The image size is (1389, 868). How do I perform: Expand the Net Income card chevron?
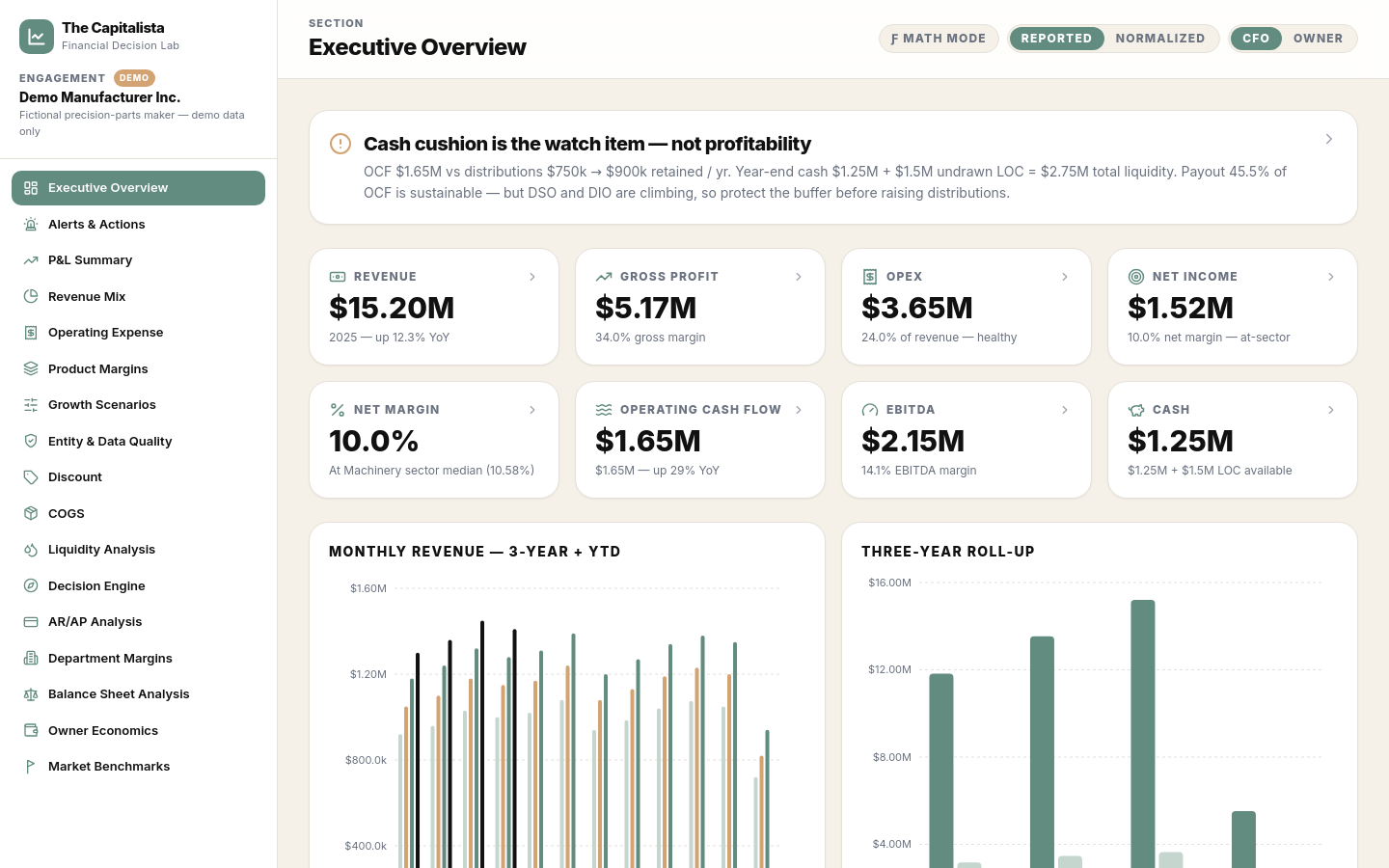[x=1331, y=277]
